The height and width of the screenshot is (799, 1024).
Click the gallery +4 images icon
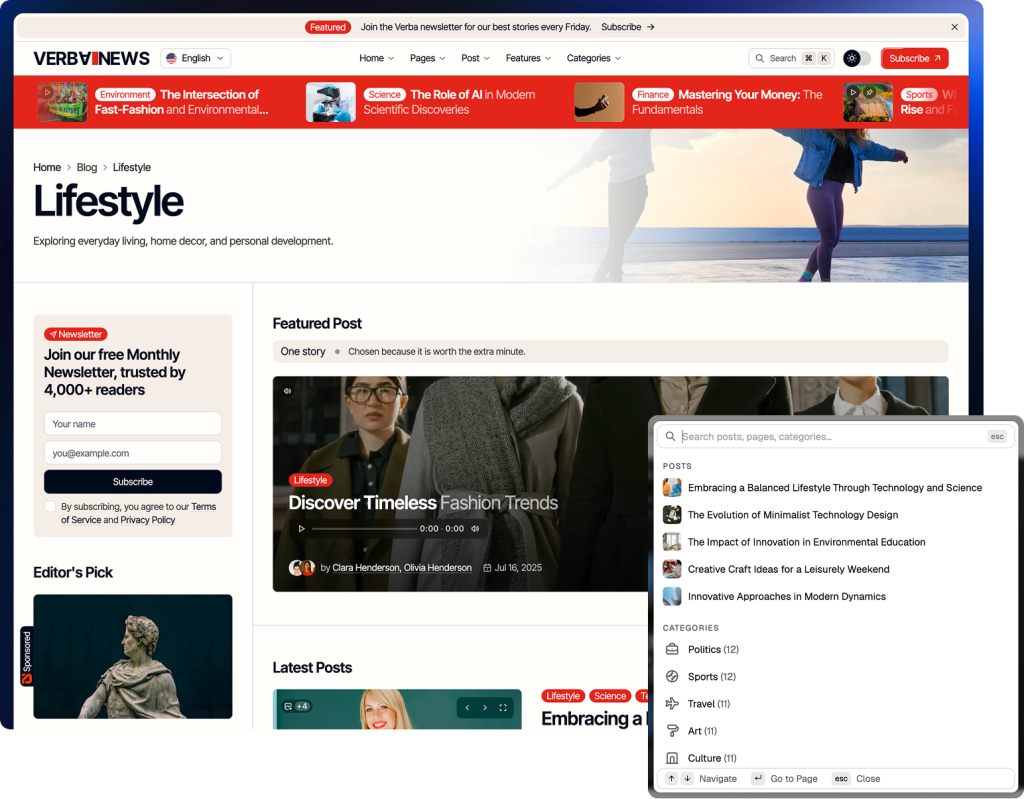[x=296, y=706]
